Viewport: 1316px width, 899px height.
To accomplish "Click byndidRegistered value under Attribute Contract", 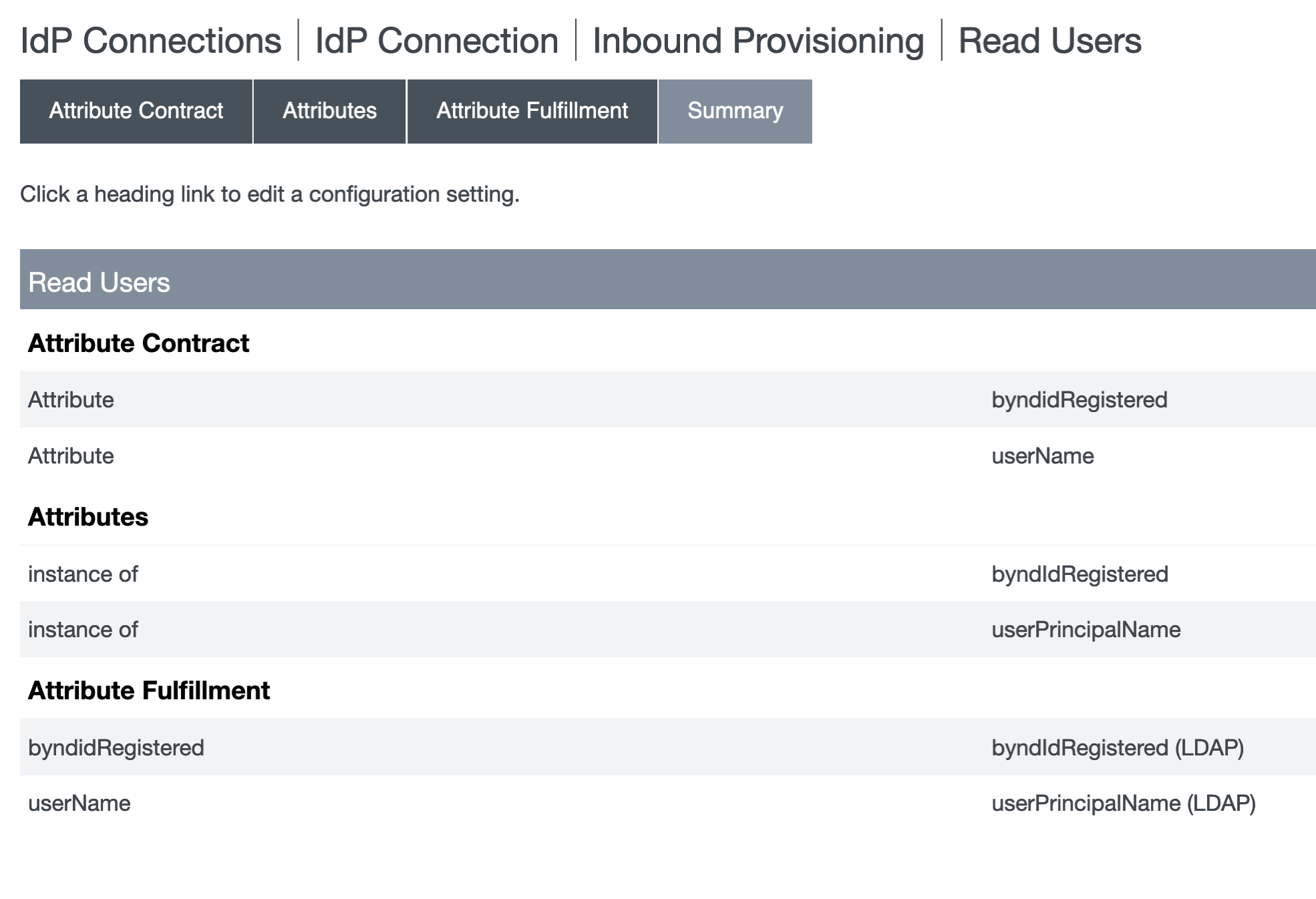I will point(1079,400).
